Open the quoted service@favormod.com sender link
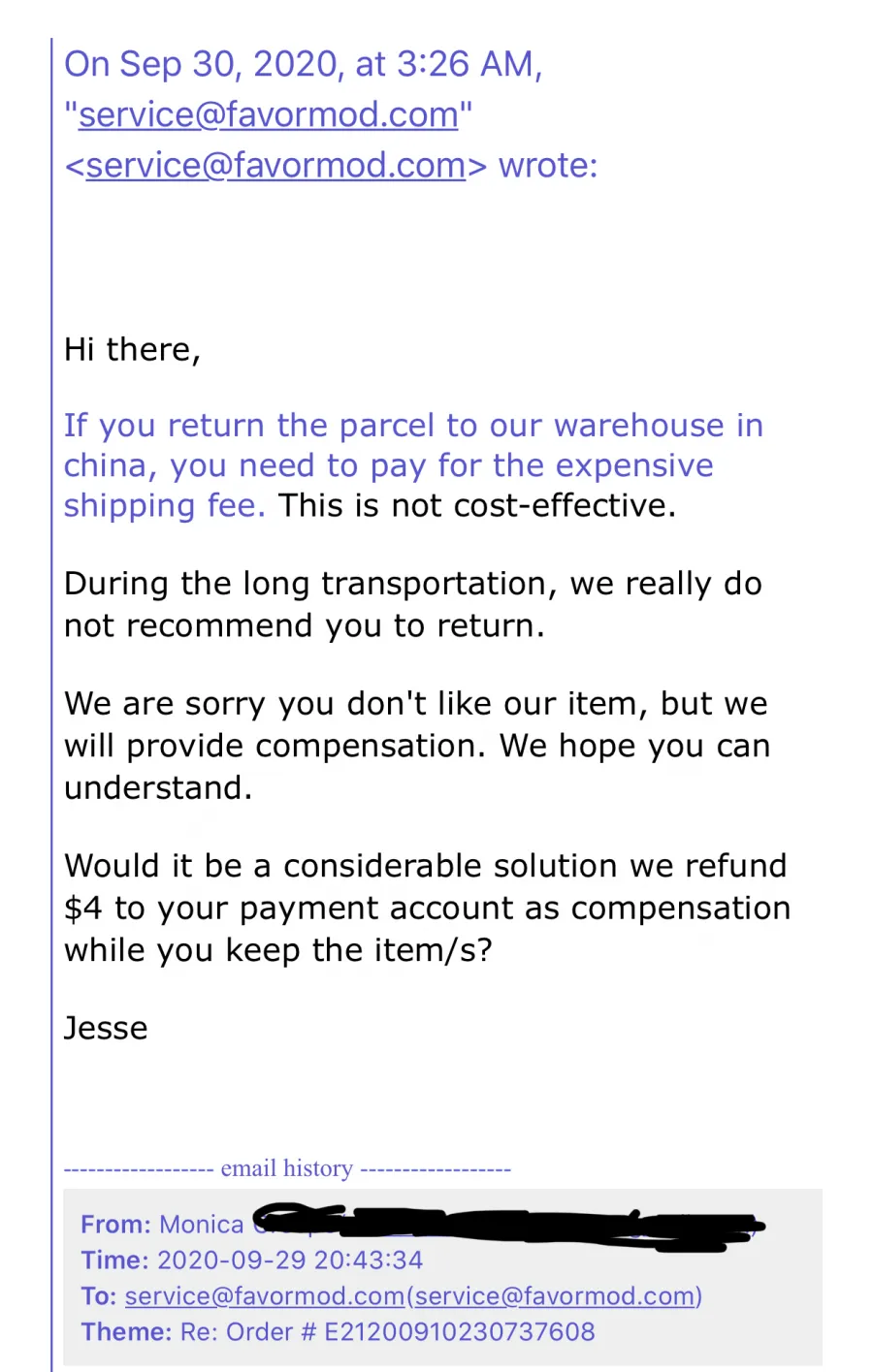 tap(269, 114)
